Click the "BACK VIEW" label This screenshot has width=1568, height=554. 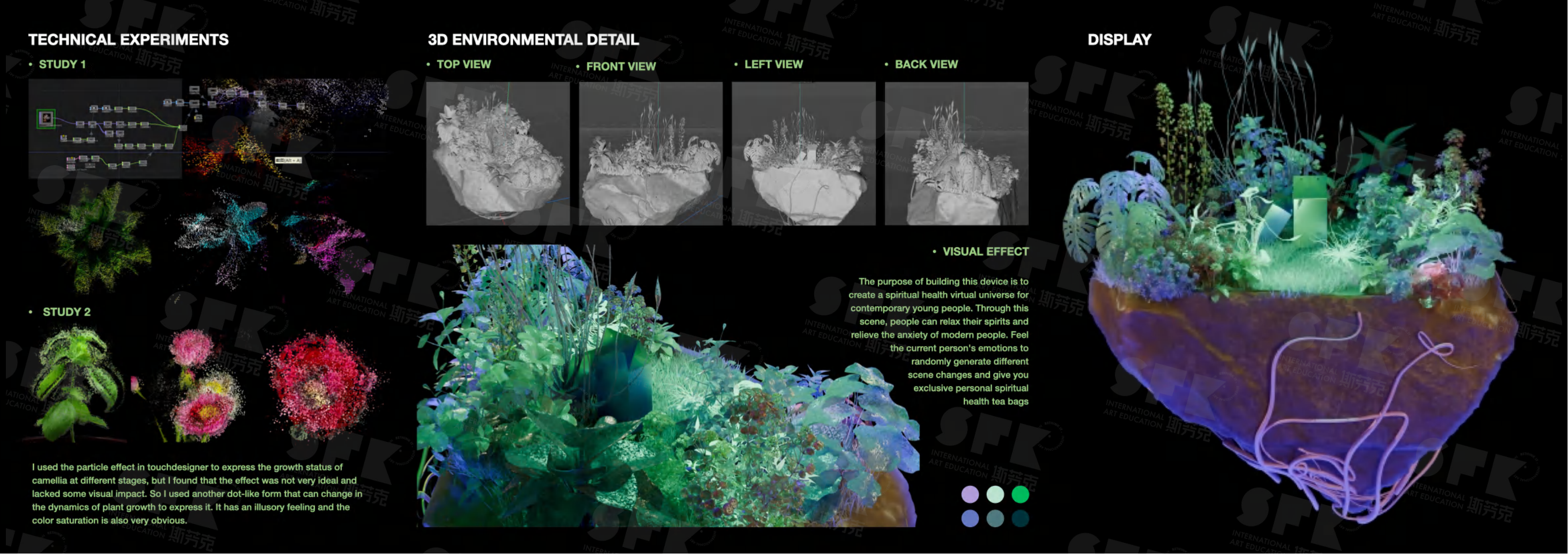click(x=926, y=64)
